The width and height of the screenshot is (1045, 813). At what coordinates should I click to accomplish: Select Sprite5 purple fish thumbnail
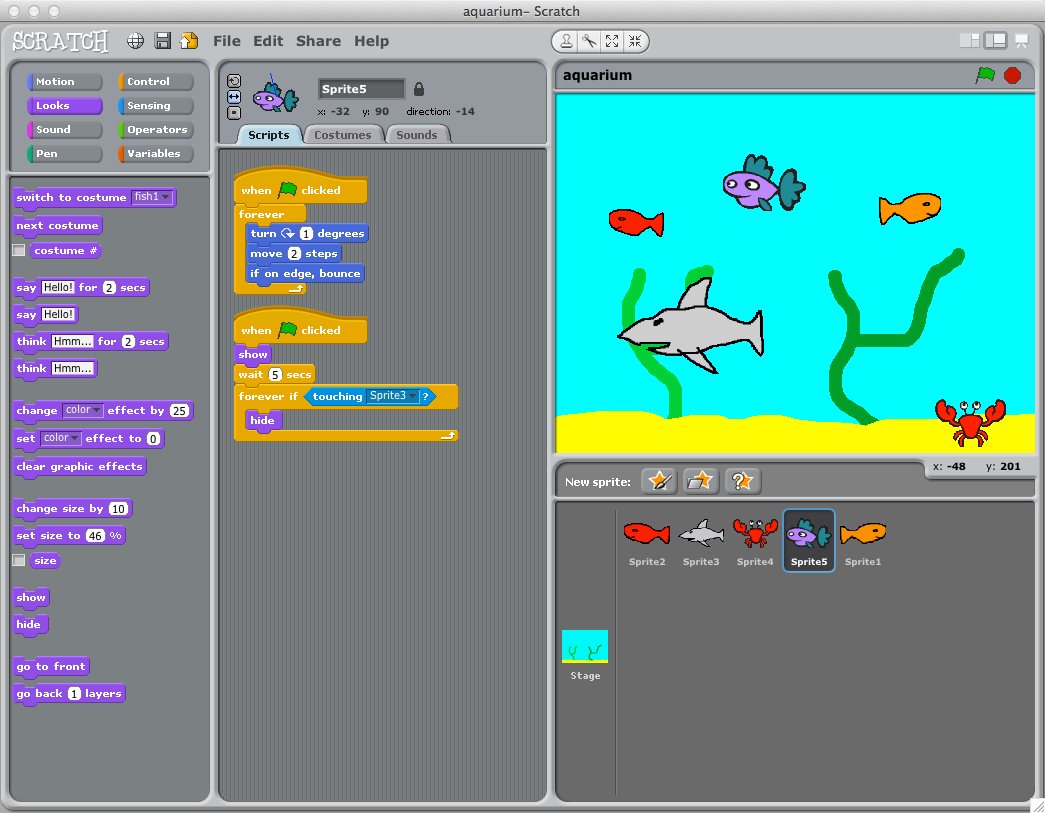[809, 540]
